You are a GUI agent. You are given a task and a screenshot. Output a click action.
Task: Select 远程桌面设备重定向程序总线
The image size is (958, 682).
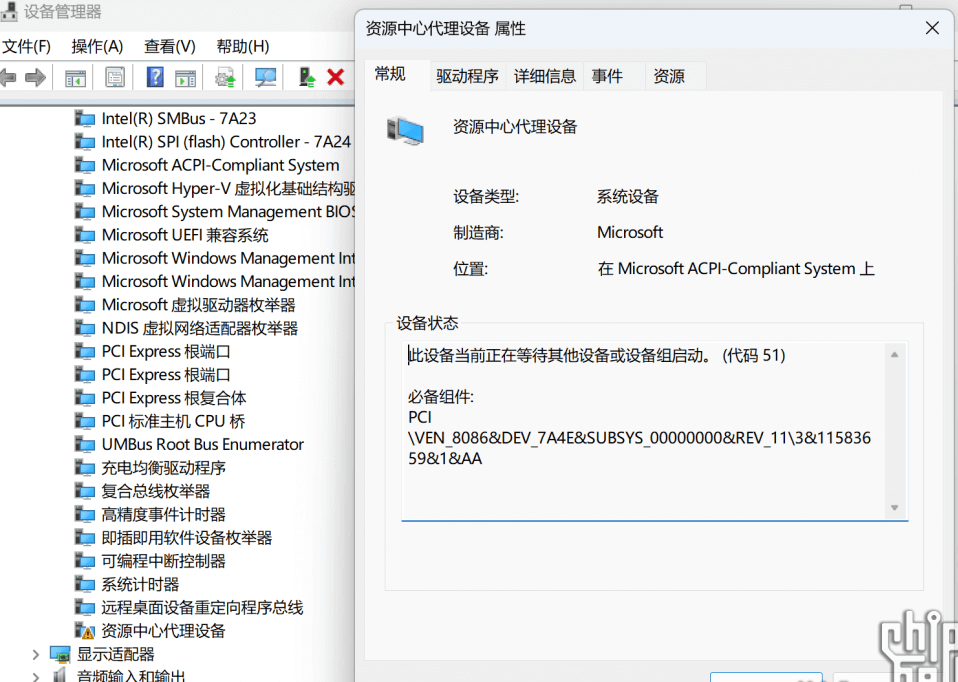[x=202, y=607]
